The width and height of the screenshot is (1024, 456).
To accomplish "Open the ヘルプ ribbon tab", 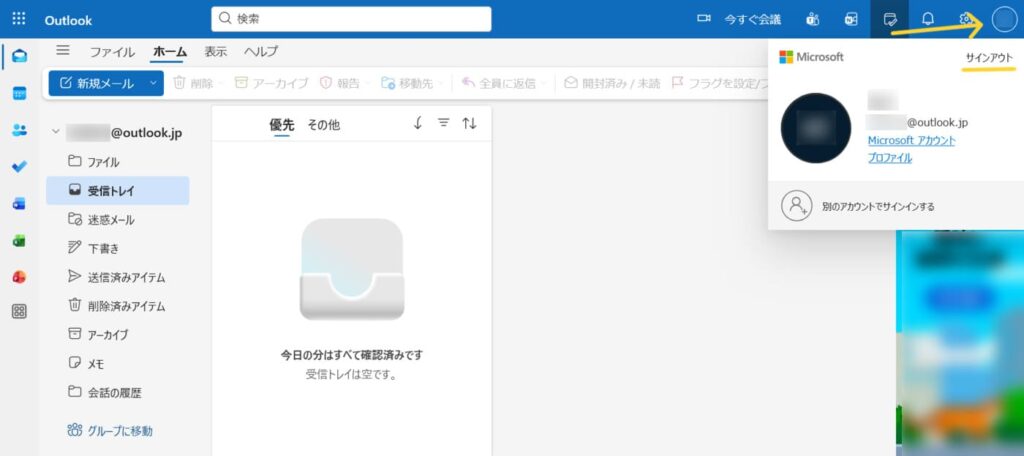I will point(261,52).
